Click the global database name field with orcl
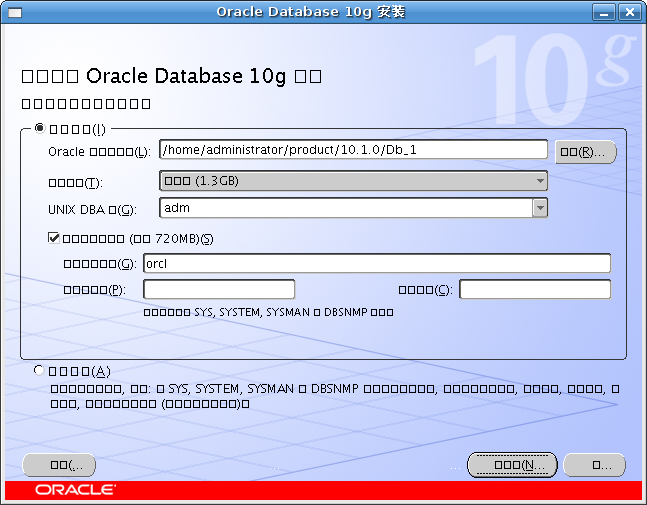This screenshot has width=647, height=505. (x=377, y=263)
